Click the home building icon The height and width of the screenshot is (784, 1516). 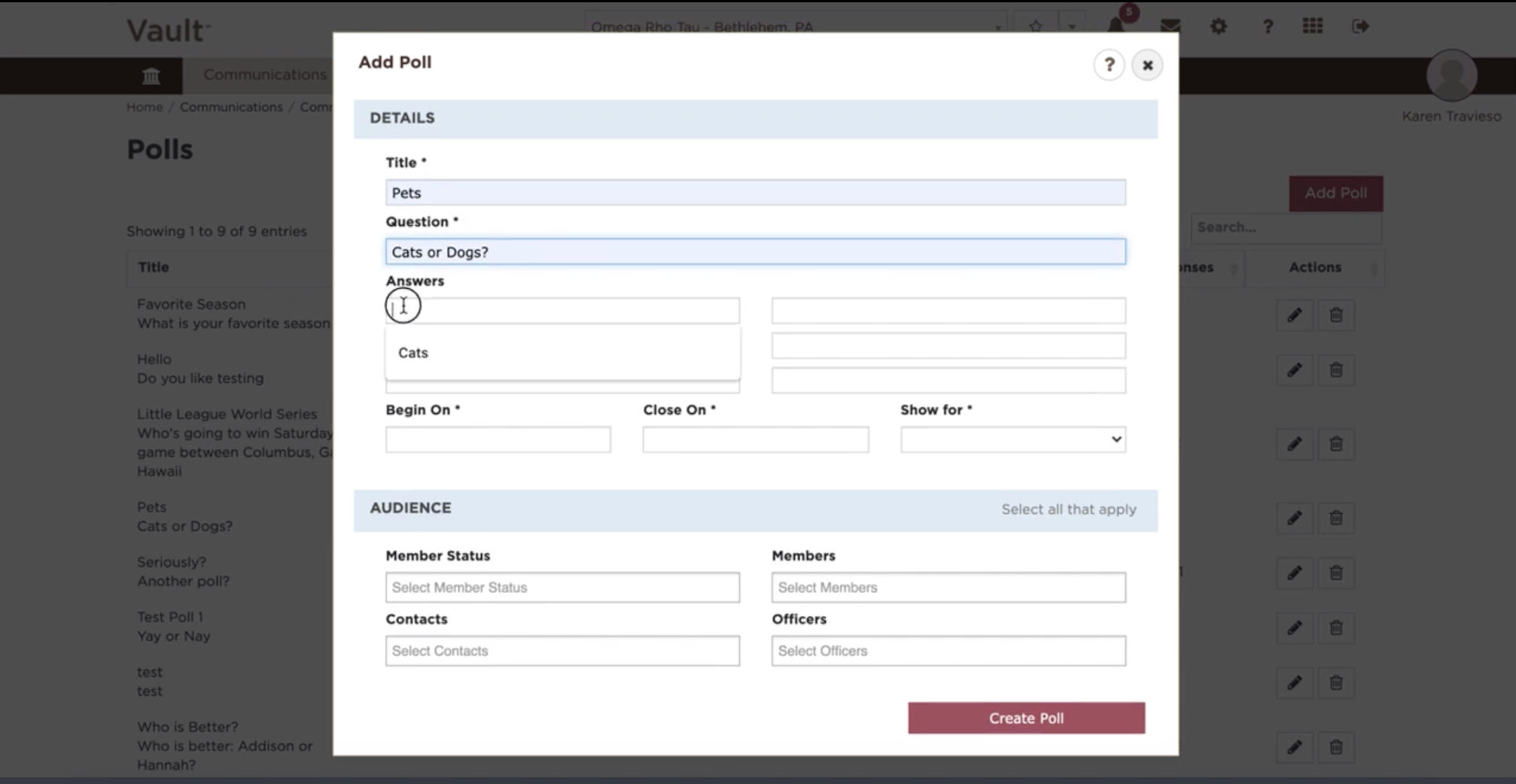(x=151, y=75)
